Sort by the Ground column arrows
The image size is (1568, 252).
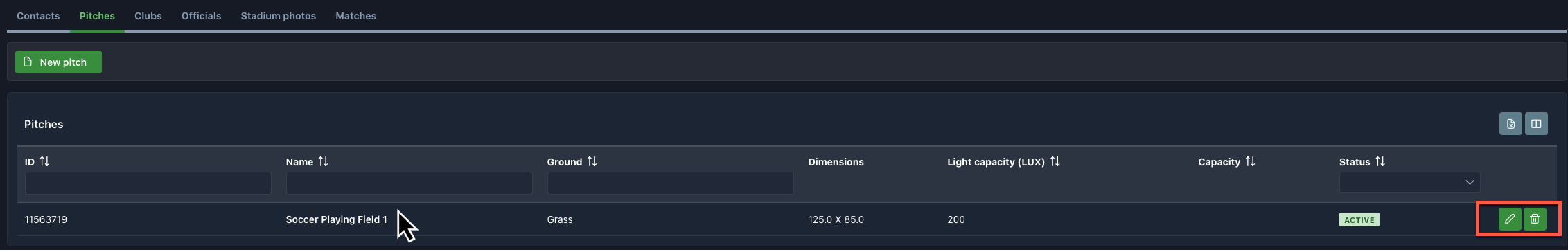click(x=592, y=161)
